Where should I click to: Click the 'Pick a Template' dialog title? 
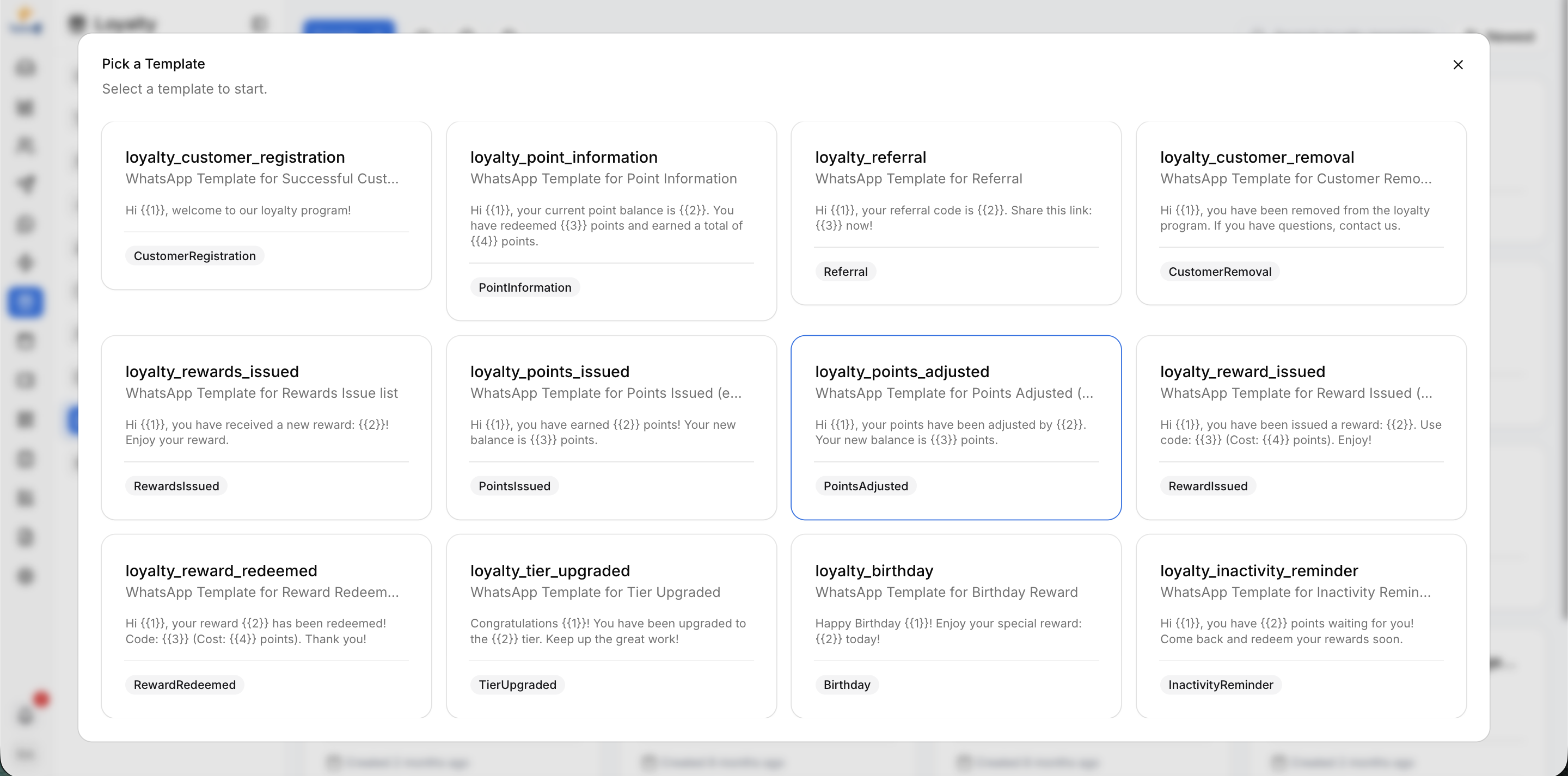[154, 64]
